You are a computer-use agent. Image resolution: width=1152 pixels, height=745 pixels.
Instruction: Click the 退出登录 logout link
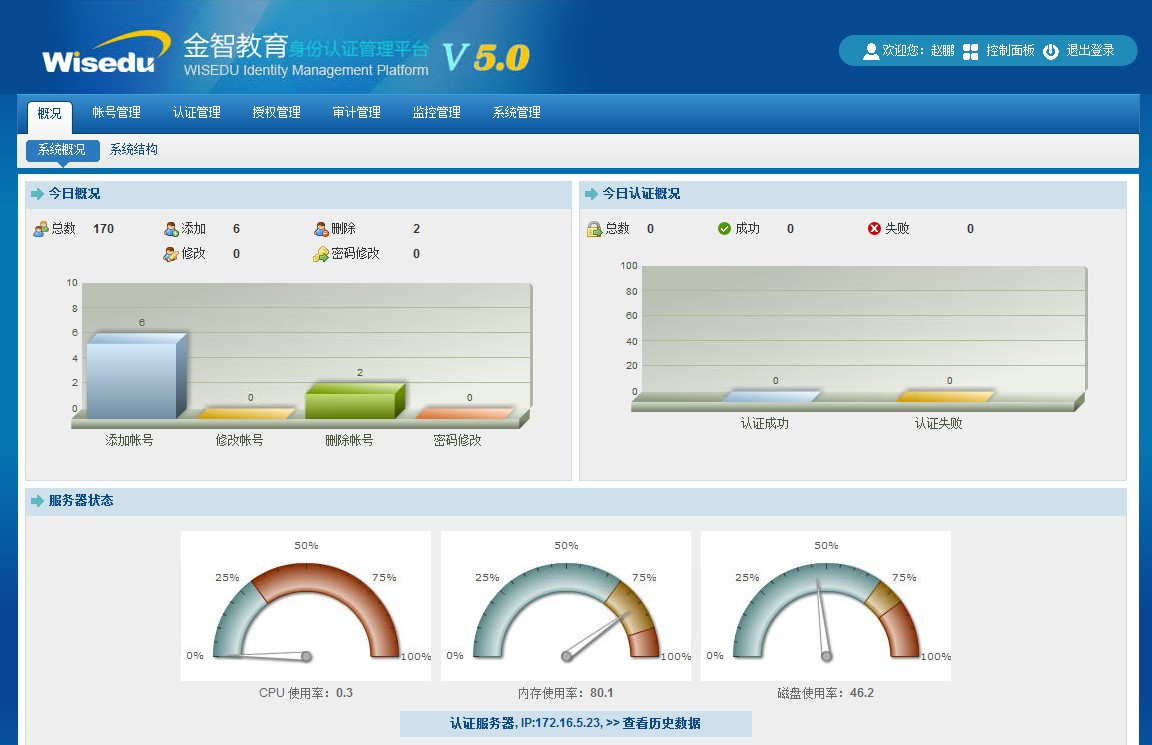[1090, 51]
